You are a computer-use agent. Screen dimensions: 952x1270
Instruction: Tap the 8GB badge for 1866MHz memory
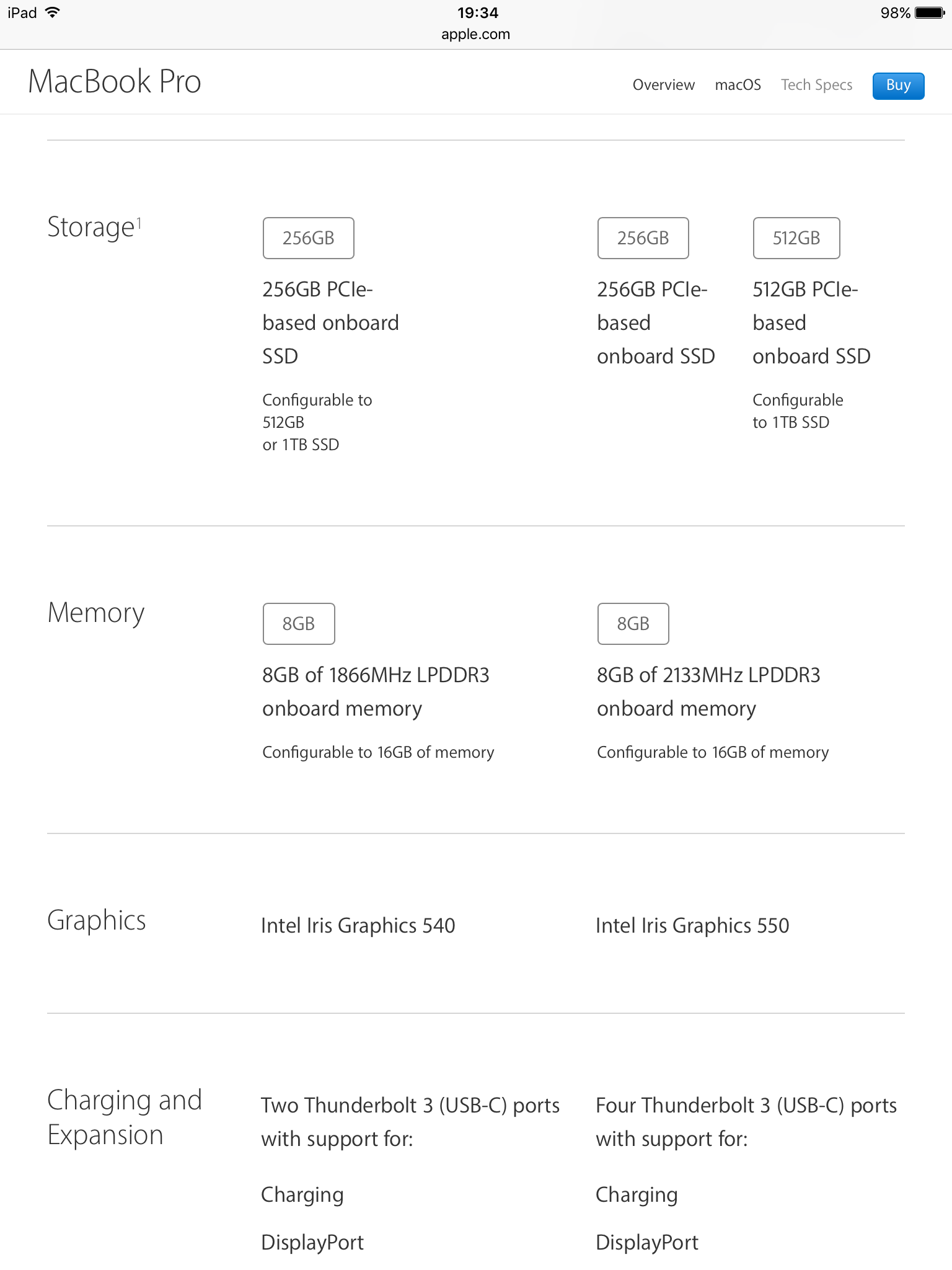pyautogui.click(x=298, y=624)
